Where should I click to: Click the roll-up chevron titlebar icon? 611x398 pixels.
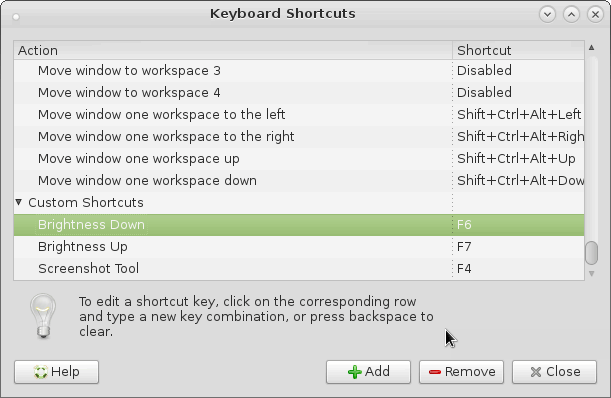[571, 14]
